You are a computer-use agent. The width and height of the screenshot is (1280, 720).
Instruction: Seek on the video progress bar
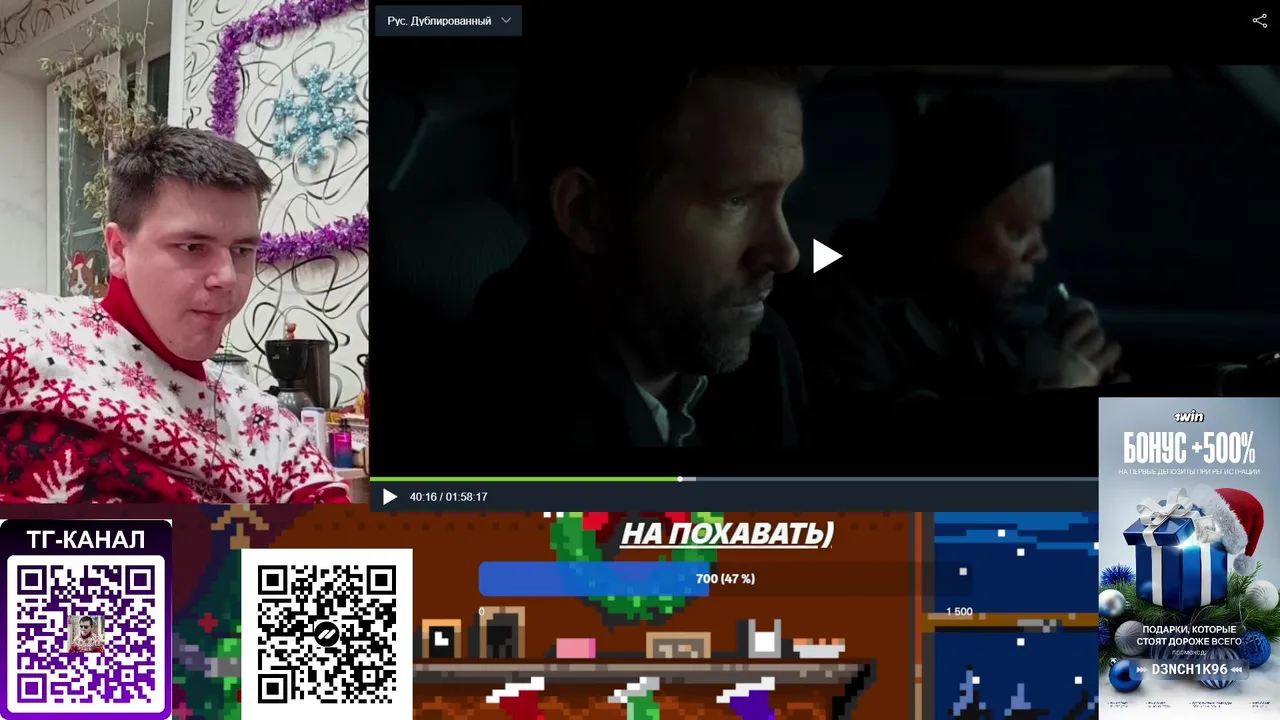click(734, 479)
